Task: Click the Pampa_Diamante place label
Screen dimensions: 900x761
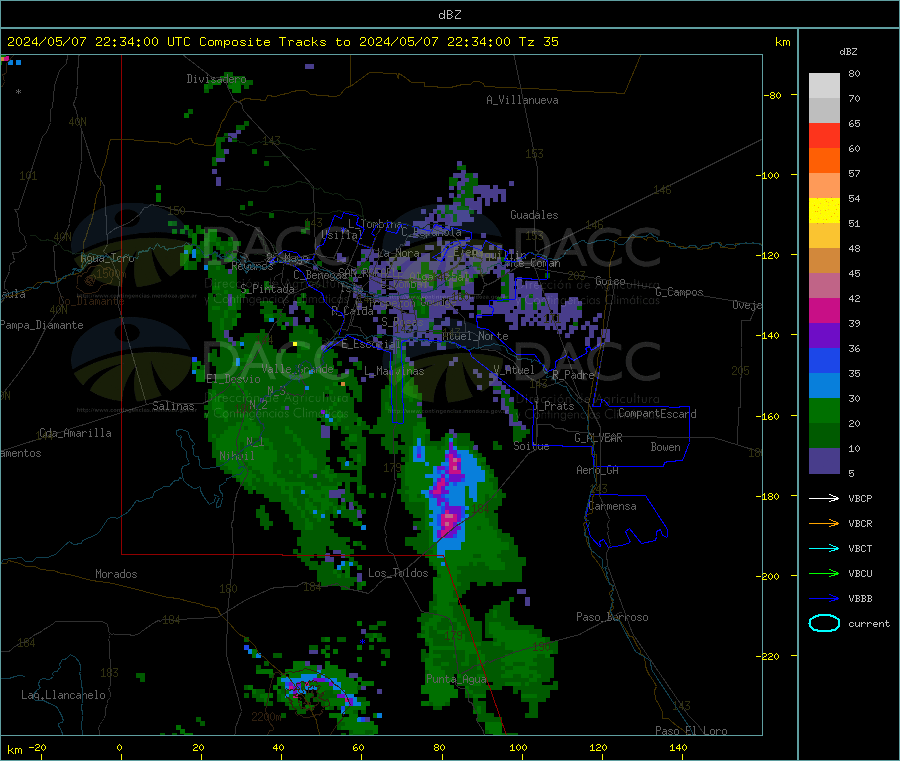Action: coord(42,325)
